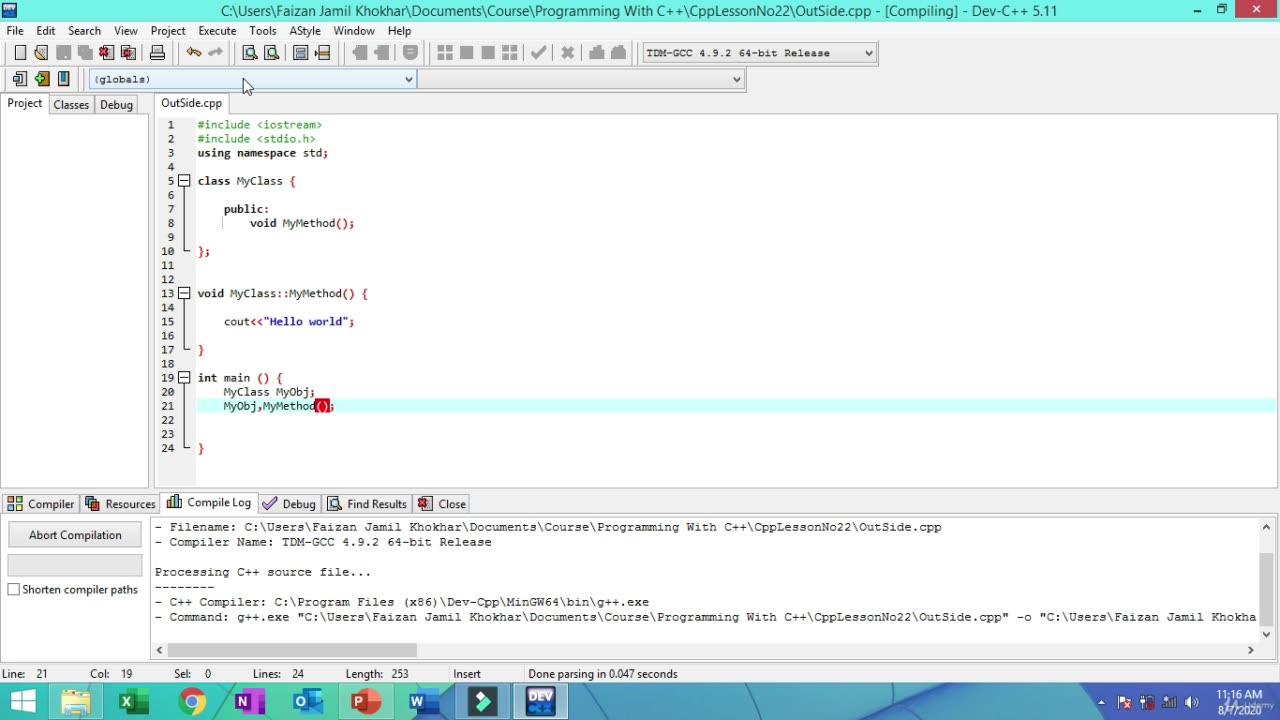The image size is (1280, 720).
Task: Open Google Chrome from the taskbar
Action: pos(193,702)
